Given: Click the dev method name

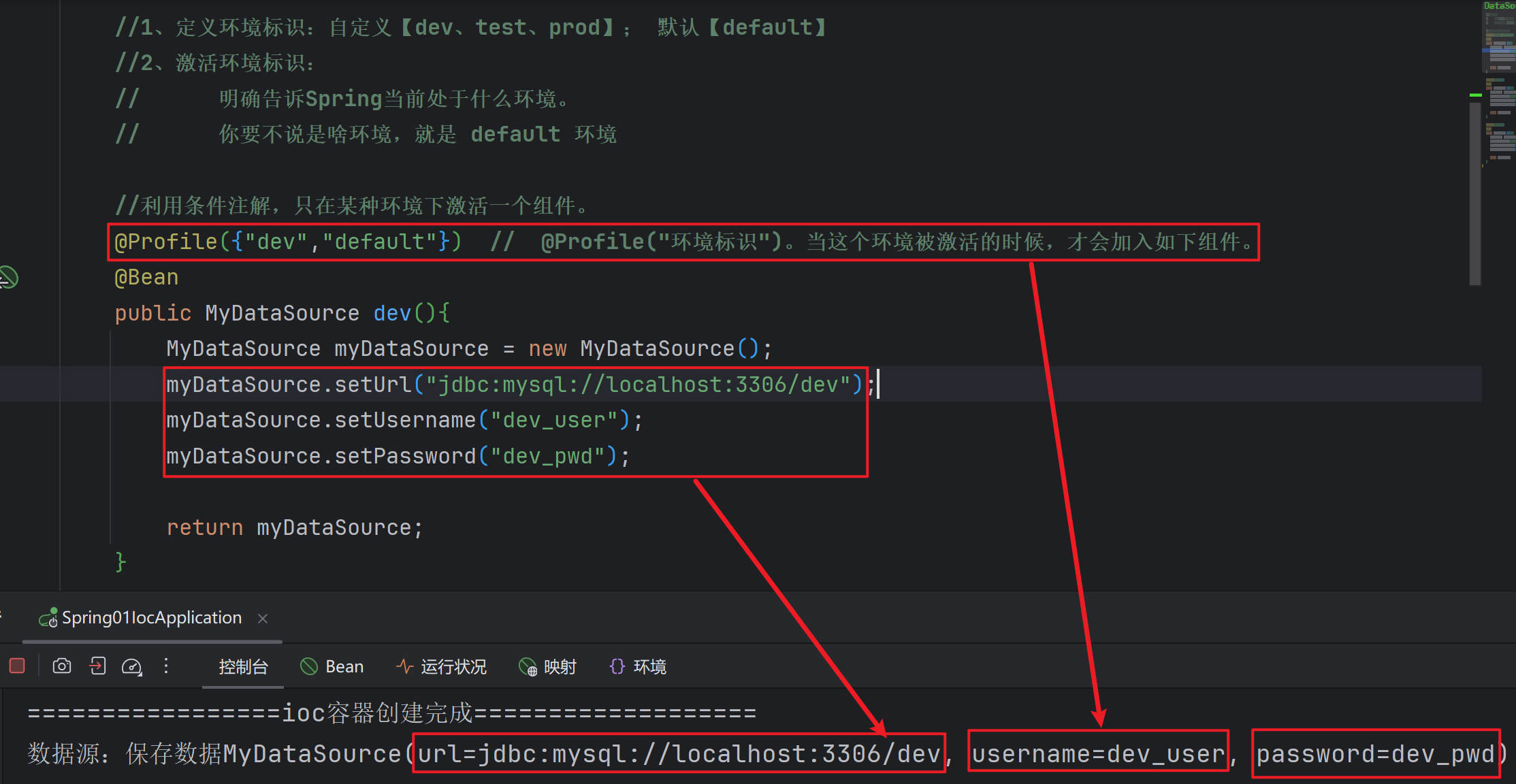Looking at the screenshot, I should [392, 314].
